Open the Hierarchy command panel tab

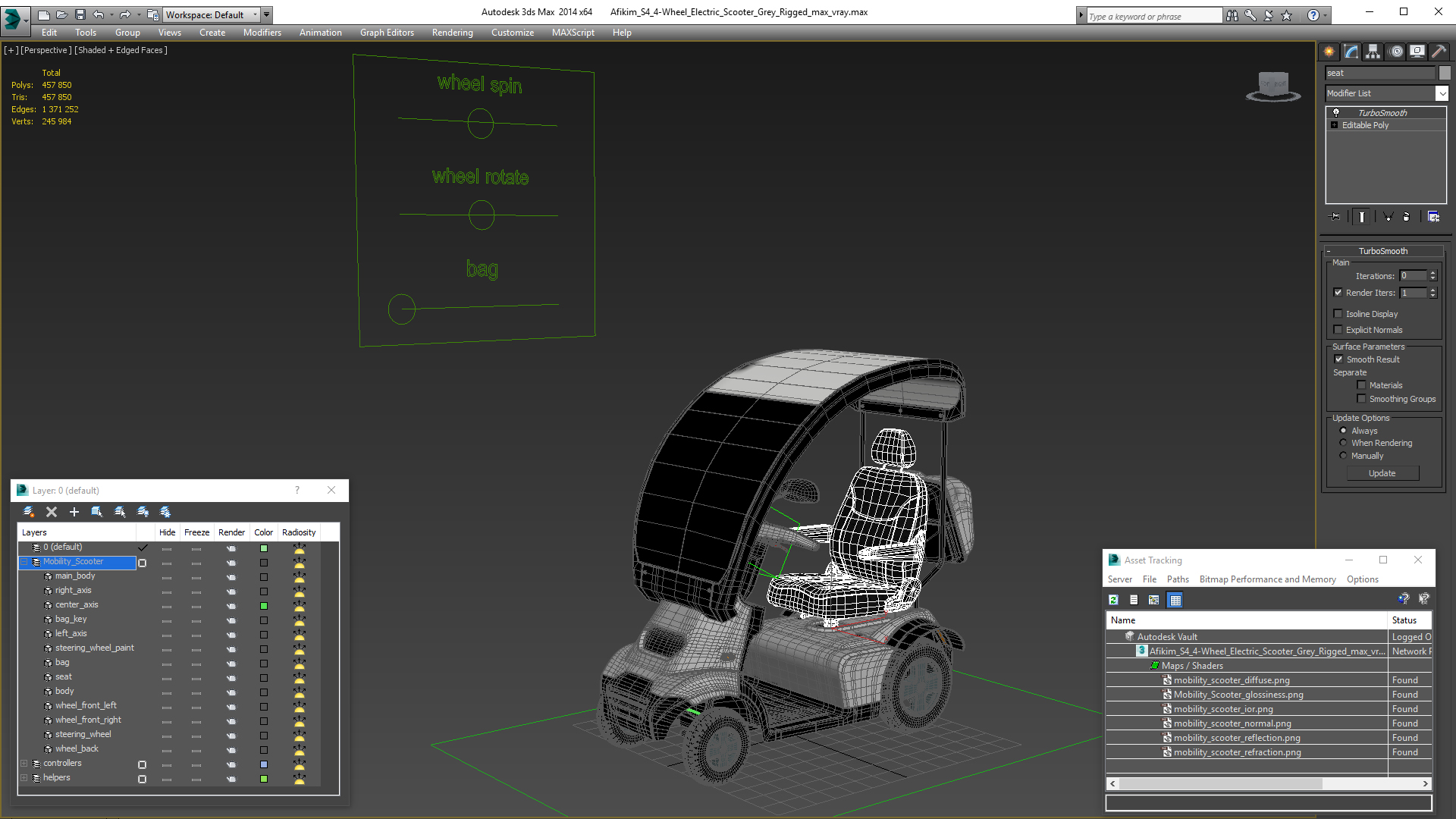coord(1373,52)
